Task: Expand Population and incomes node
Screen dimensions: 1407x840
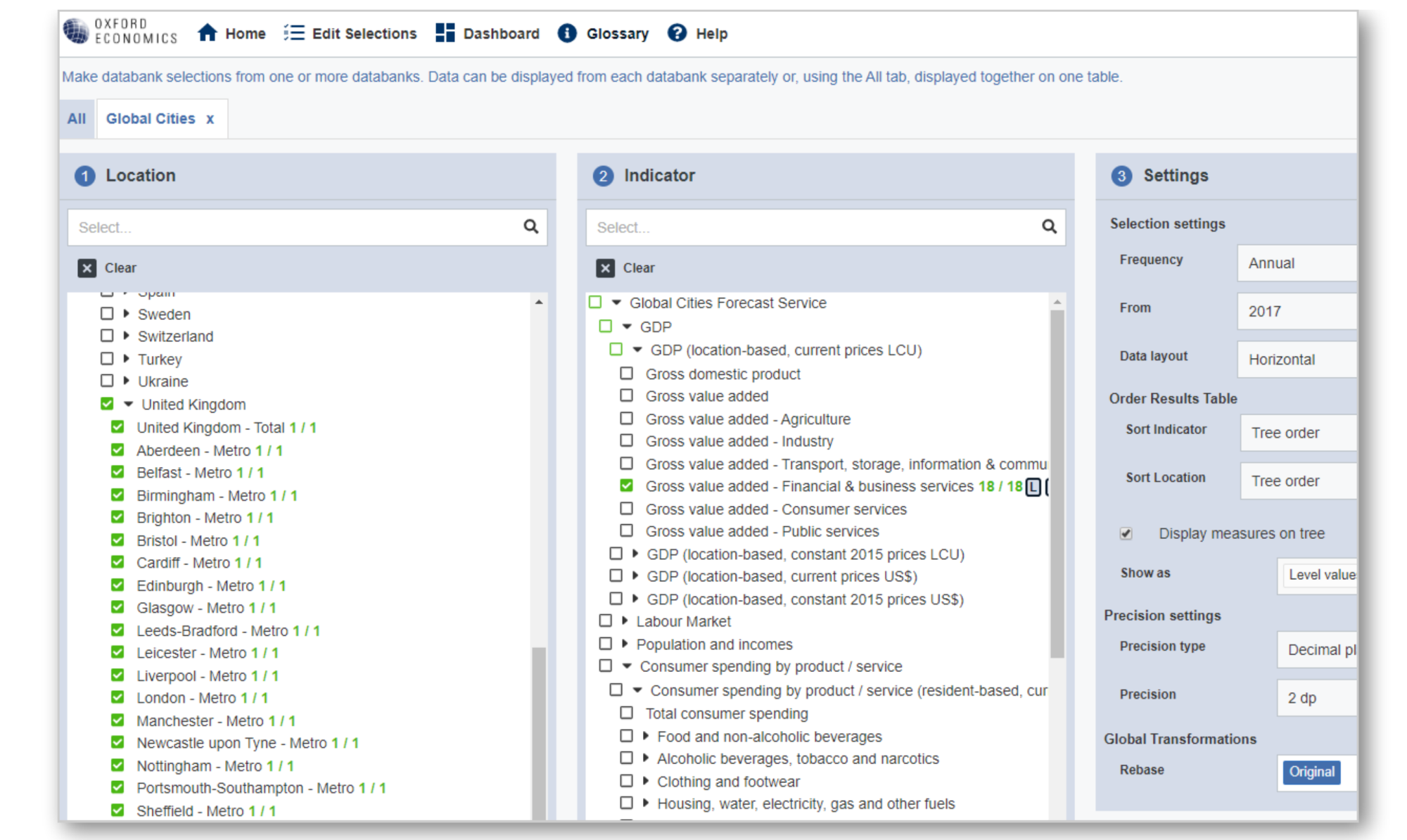Action: click(625, 644)
